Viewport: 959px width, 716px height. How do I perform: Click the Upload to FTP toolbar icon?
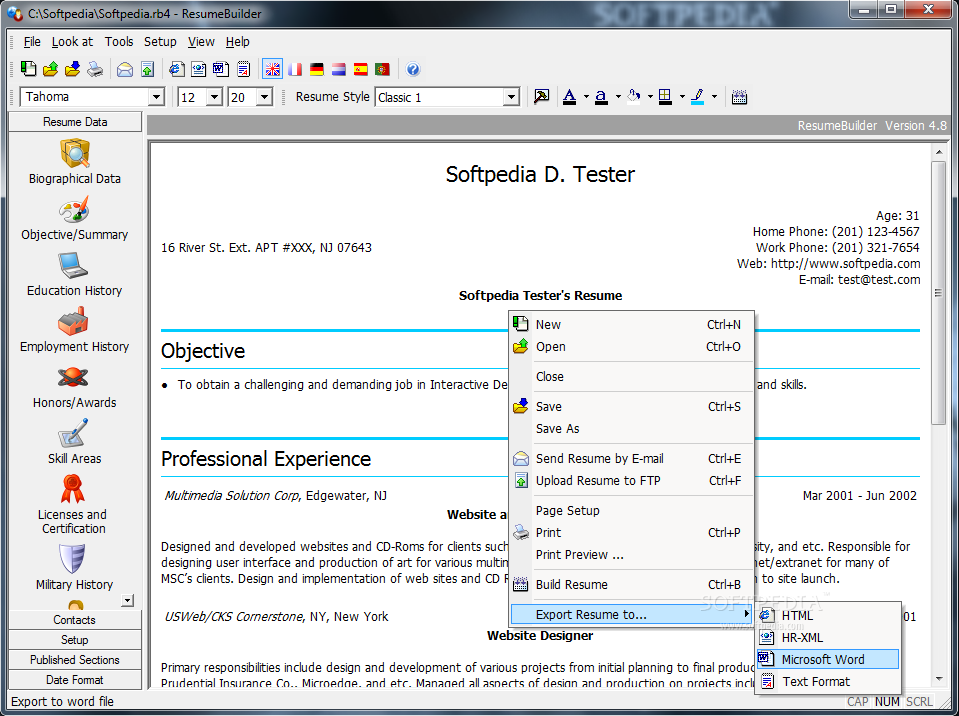[x=147, y=69]
